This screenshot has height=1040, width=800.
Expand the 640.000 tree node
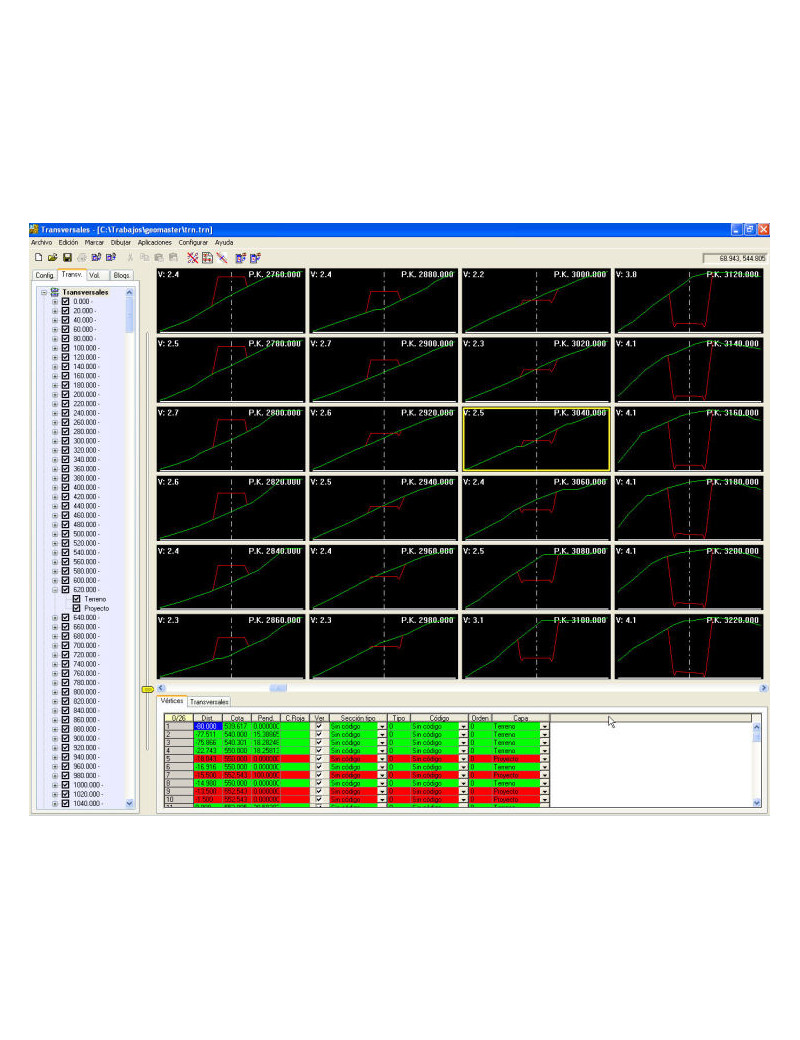(x=55, y=617)
